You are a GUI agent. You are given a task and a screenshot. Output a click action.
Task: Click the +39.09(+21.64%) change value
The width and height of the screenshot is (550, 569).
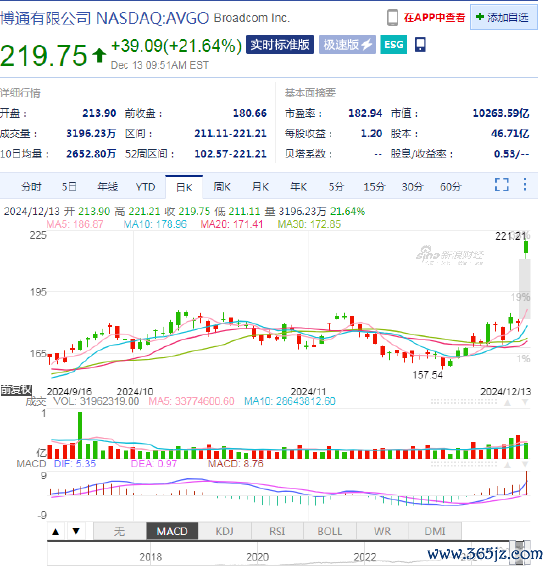click(176, 46)
